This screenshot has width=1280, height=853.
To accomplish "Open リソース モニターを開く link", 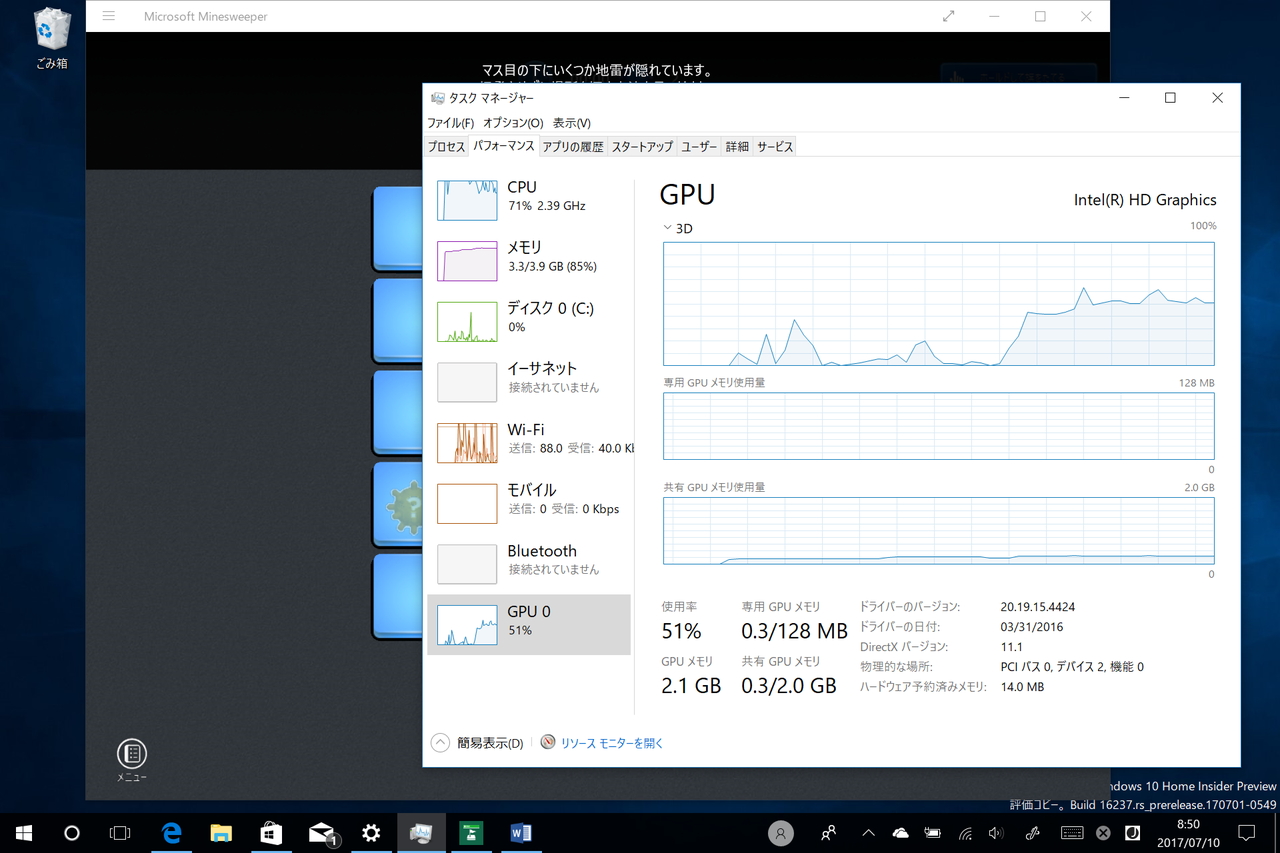I will [x=612, y=743].
